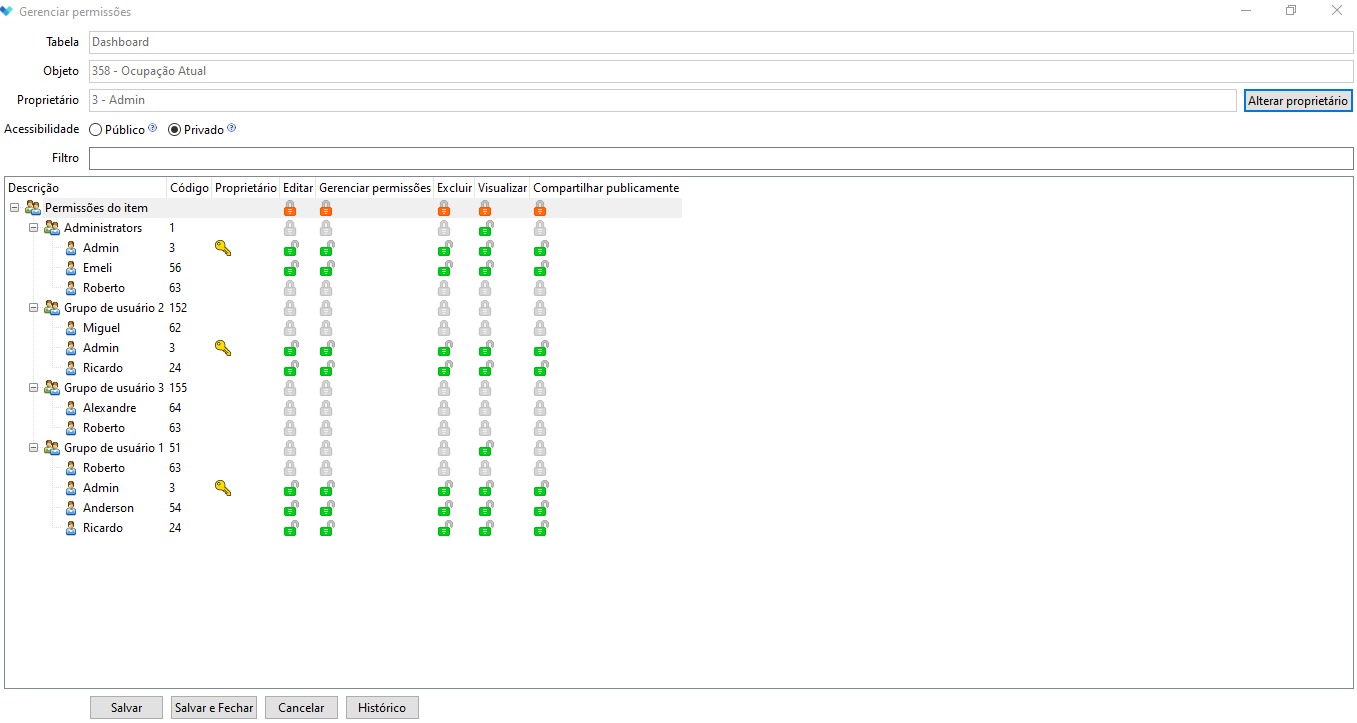Toggle Visualizar lock for Grupo de usuário 1

485,448
